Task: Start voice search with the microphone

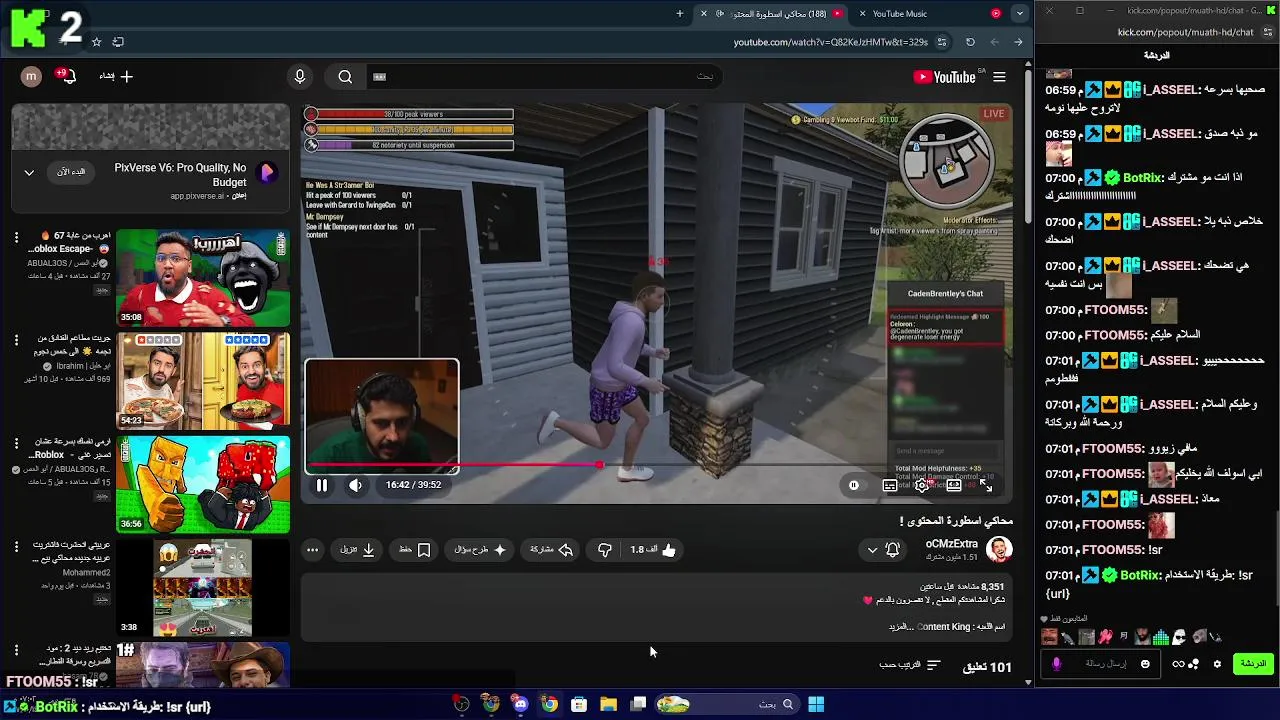Action: click(300, 77)
